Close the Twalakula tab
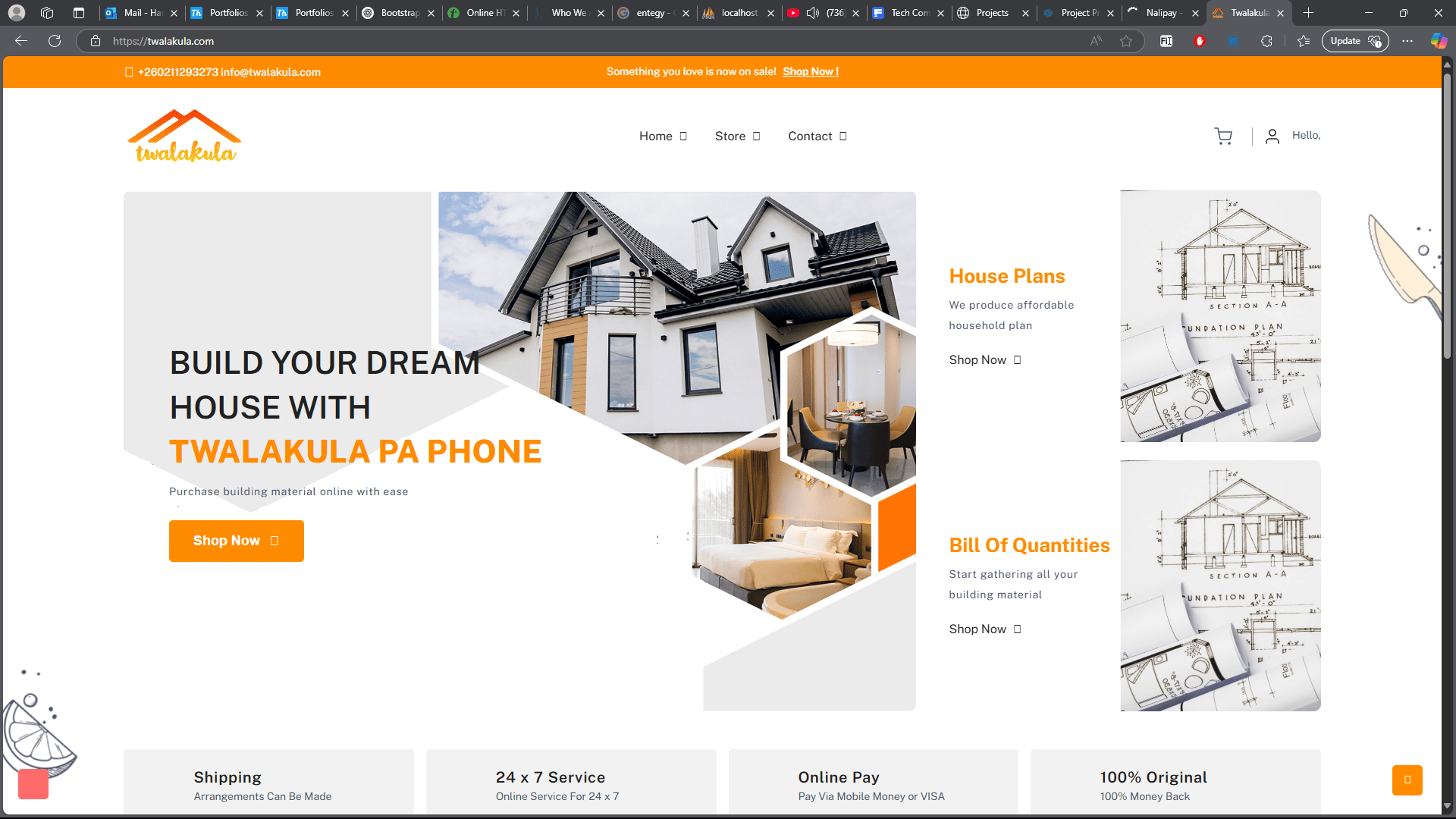 [x=1280, y=13]
